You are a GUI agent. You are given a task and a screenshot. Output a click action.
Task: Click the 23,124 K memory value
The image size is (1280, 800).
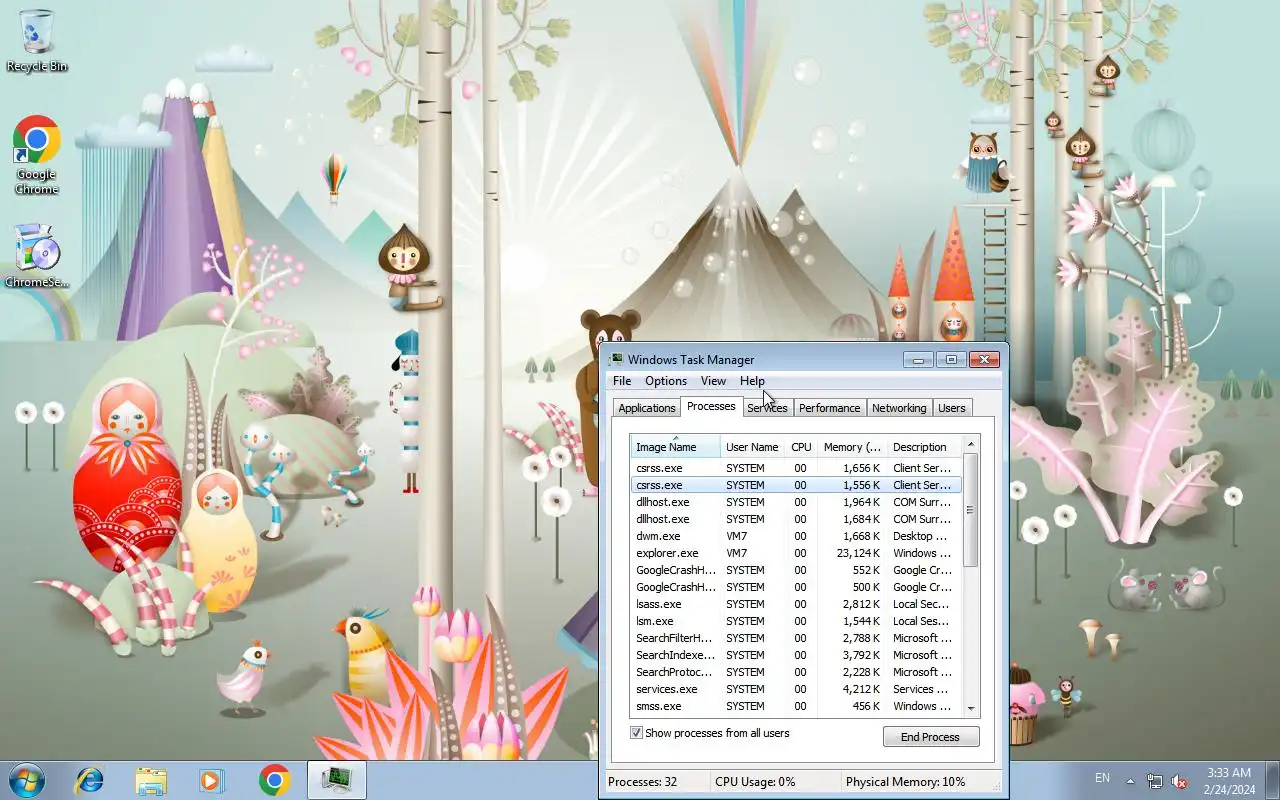(x=858, y=553)
